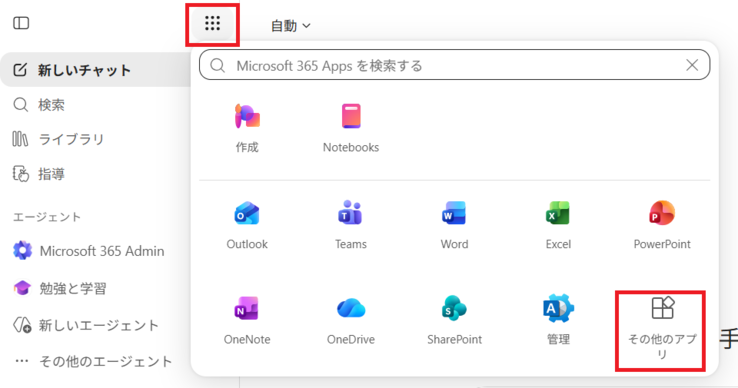Click the Microsoft 365 Apps search field
Image resolution: width=738 pixels, height=388 pixels.
454,65
